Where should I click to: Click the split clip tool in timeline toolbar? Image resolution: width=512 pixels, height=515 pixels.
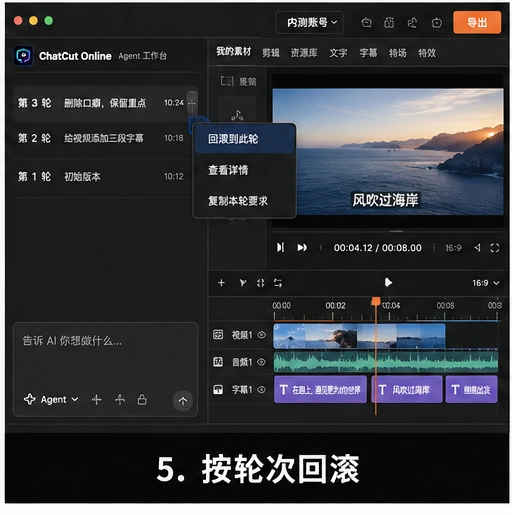261,283
